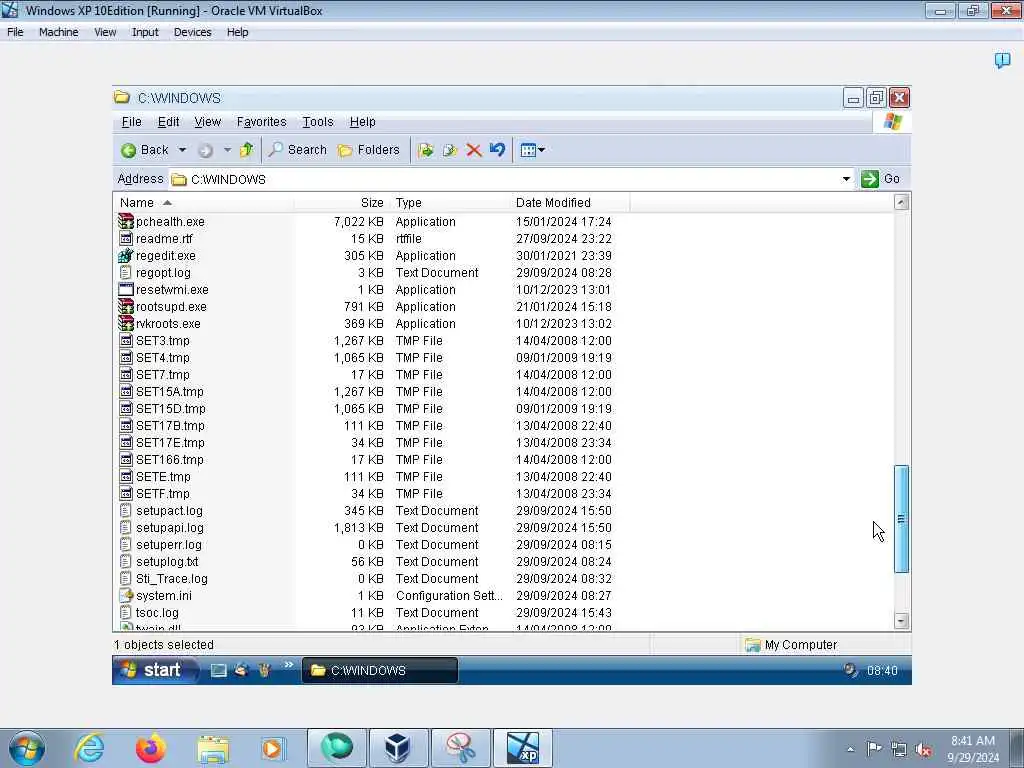1024x768 pixels.
Task: Click the scrollbar down arrow
Action: coord(901,620)
